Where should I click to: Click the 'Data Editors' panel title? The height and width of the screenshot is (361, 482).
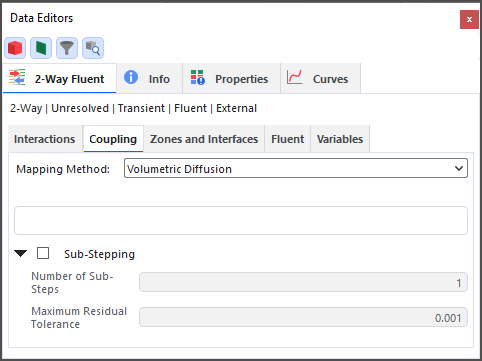click(x=42, y=18)
